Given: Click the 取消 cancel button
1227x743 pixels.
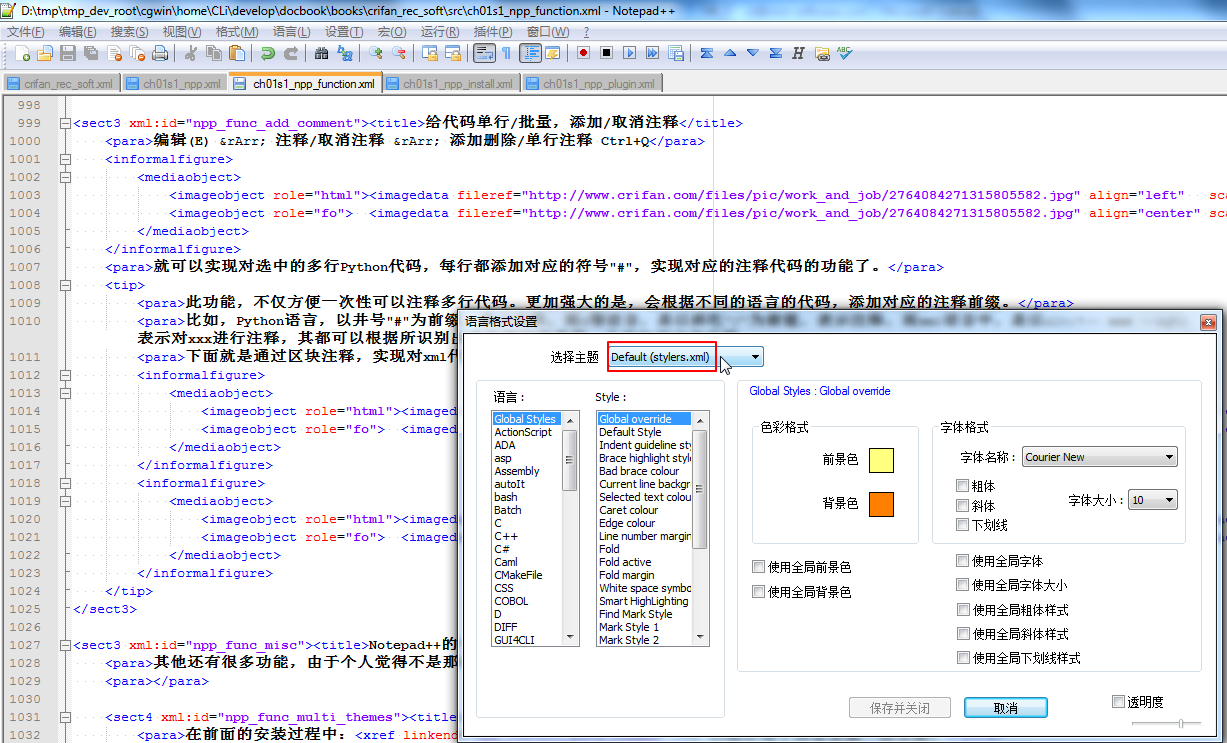Looking at the screenshot, I should [1005, 708].
